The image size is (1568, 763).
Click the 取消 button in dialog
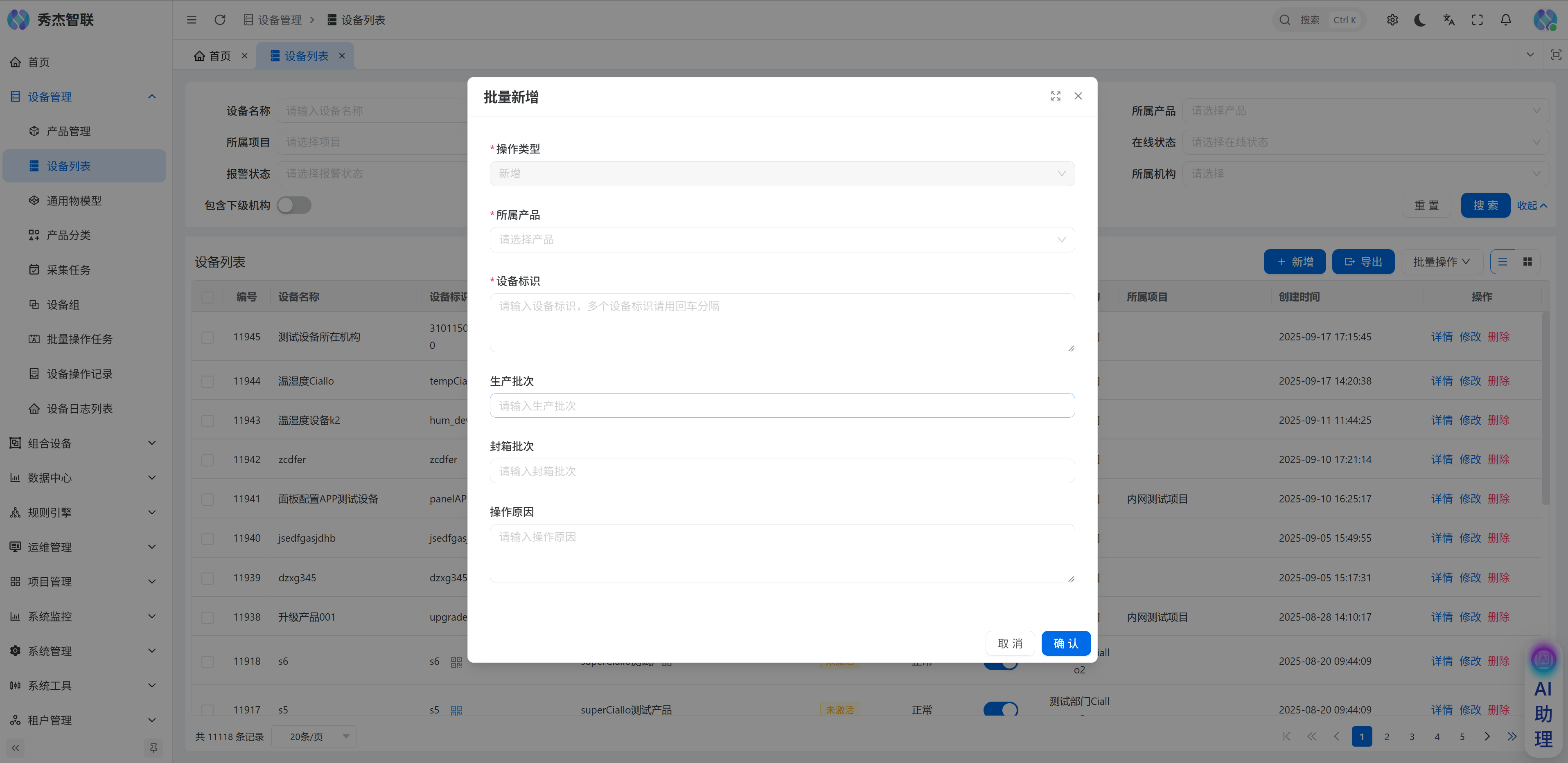pyautogui.click(x=1010, y=643)
